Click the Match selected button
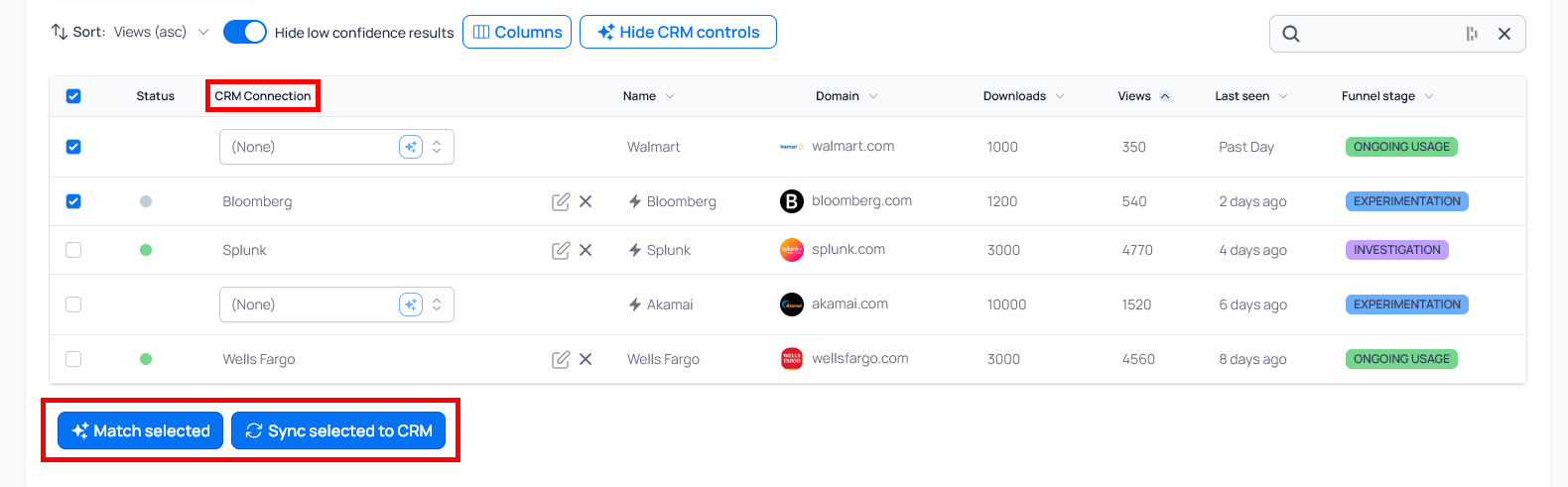Screen dimensions: 1568x487 (140, 430)
